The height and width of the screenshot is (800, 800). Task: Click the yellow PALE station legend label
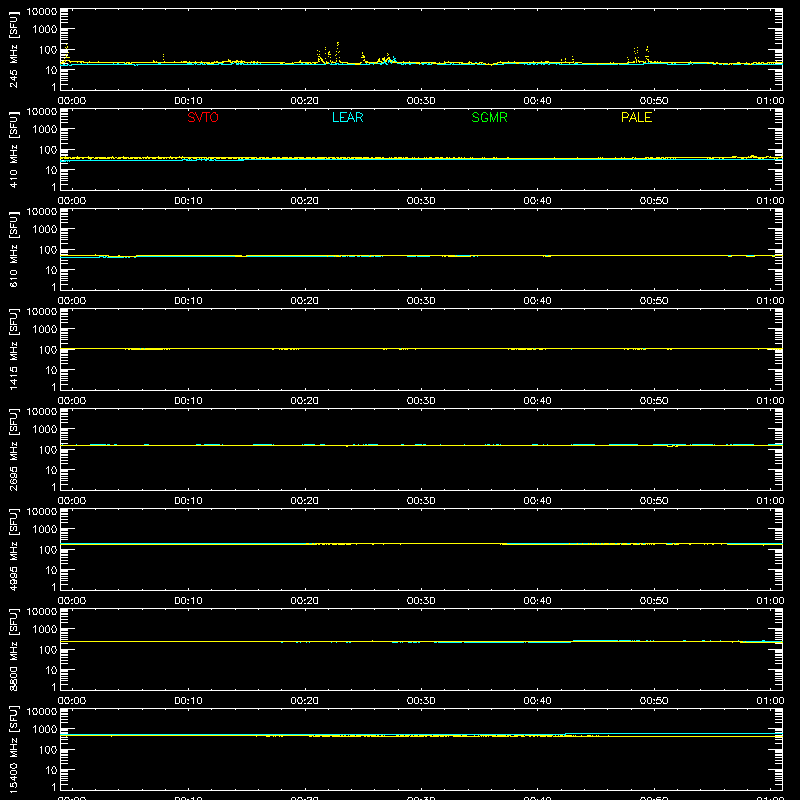[636, 117]
